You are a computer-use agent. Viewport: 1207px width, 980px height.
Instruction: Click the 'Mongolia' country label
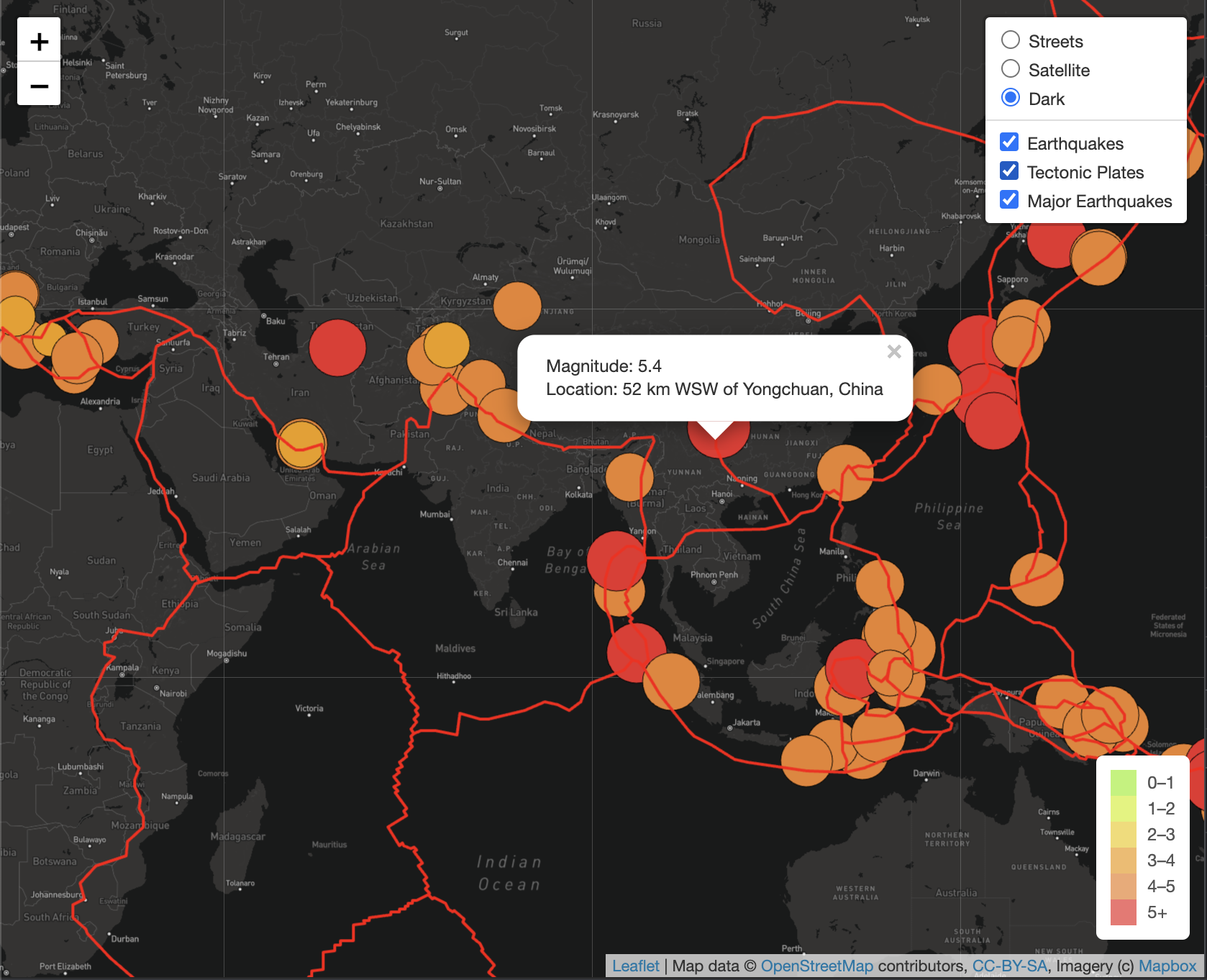699,240
